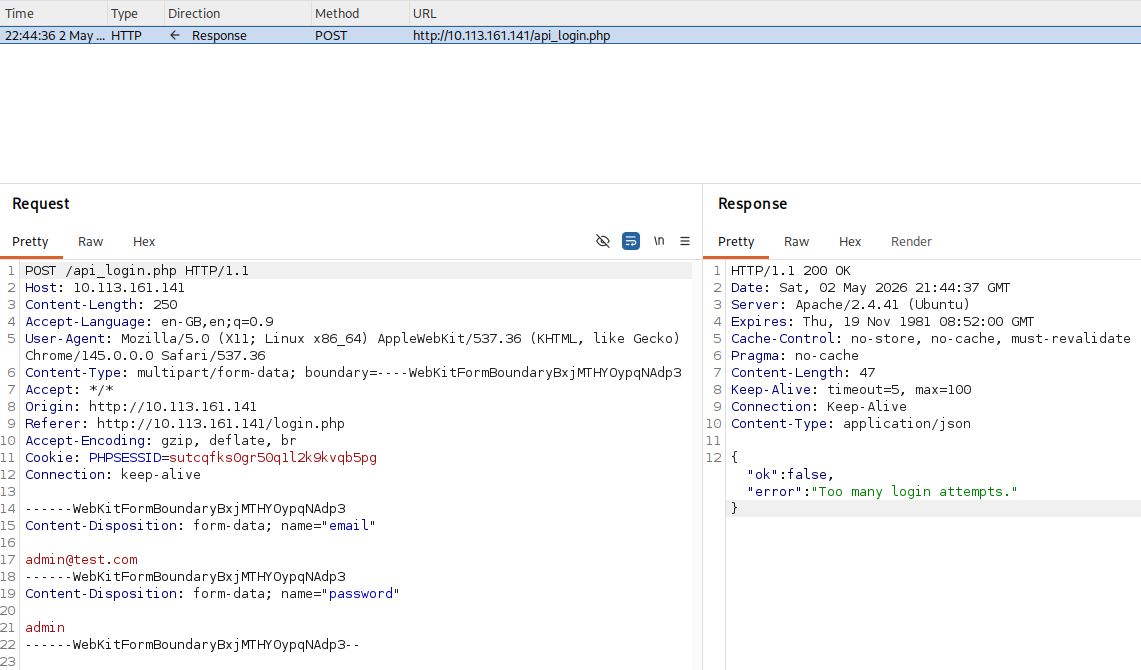1141x670 pixels.
Task: Switch to the Response Hex tab
Action: [850, 242]
